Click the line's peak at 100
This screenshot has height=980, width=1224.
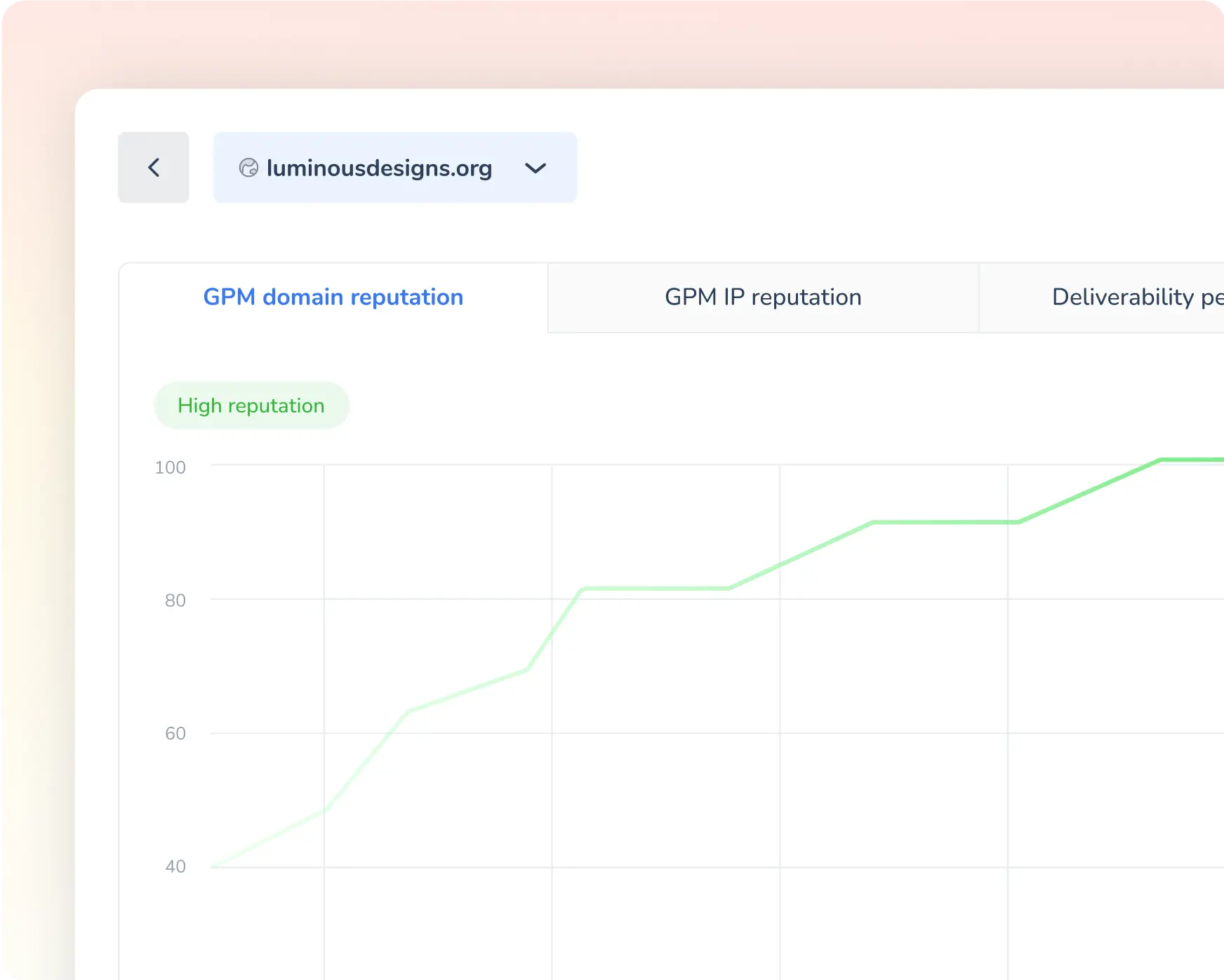(x=1162, y=460)
